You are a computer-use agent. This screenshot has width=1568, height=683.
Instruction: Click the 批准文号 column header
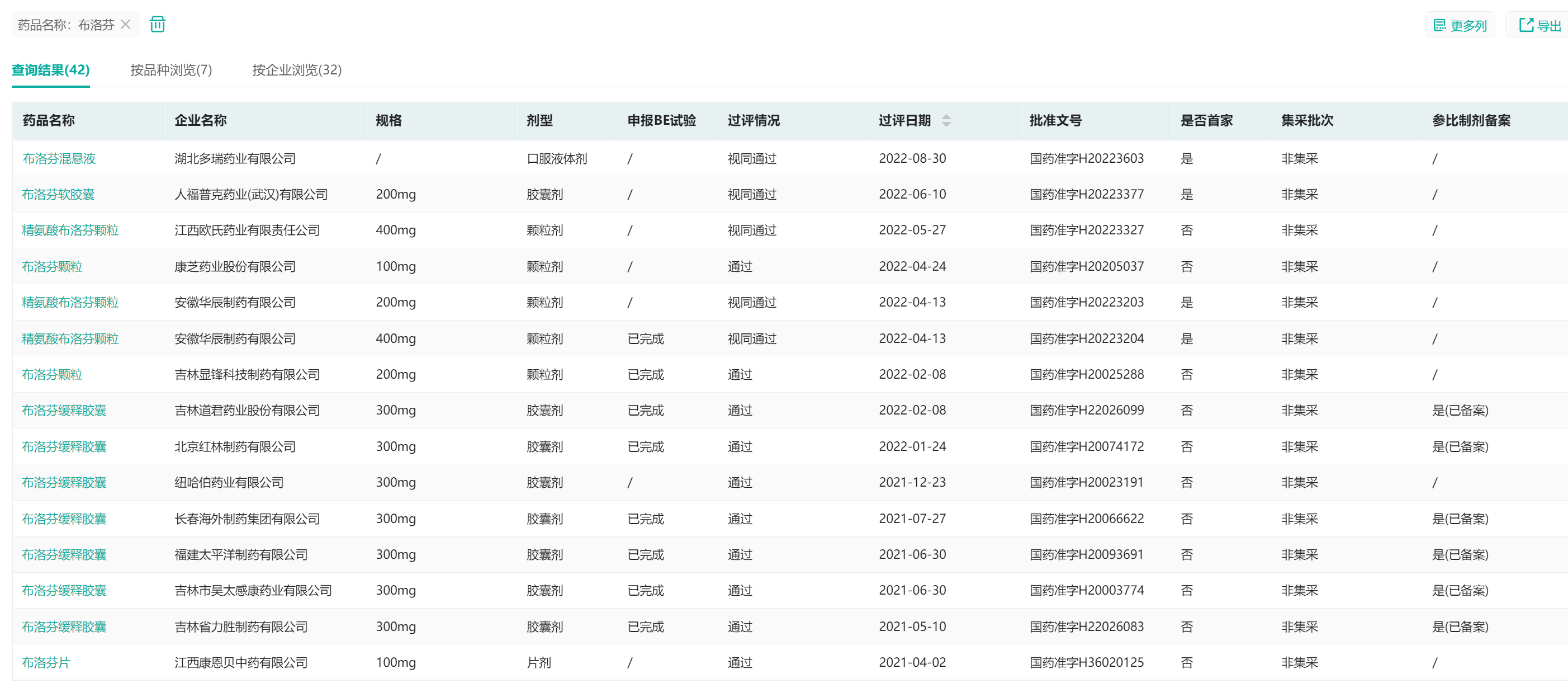pyautogui.click(x=1055, y=121)
